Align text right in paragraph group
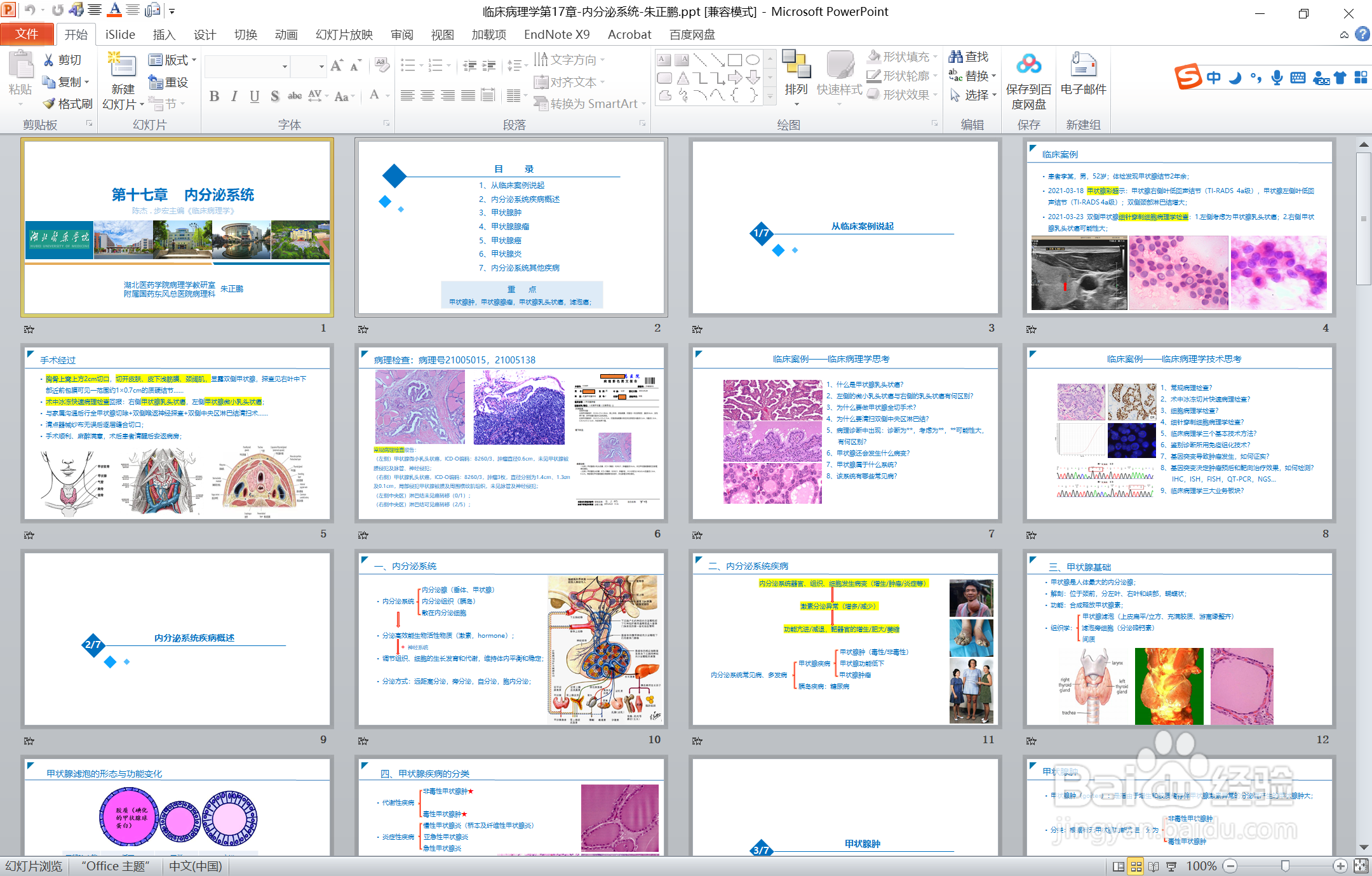The image size is (1372, 876). click(x=448, y=95)
